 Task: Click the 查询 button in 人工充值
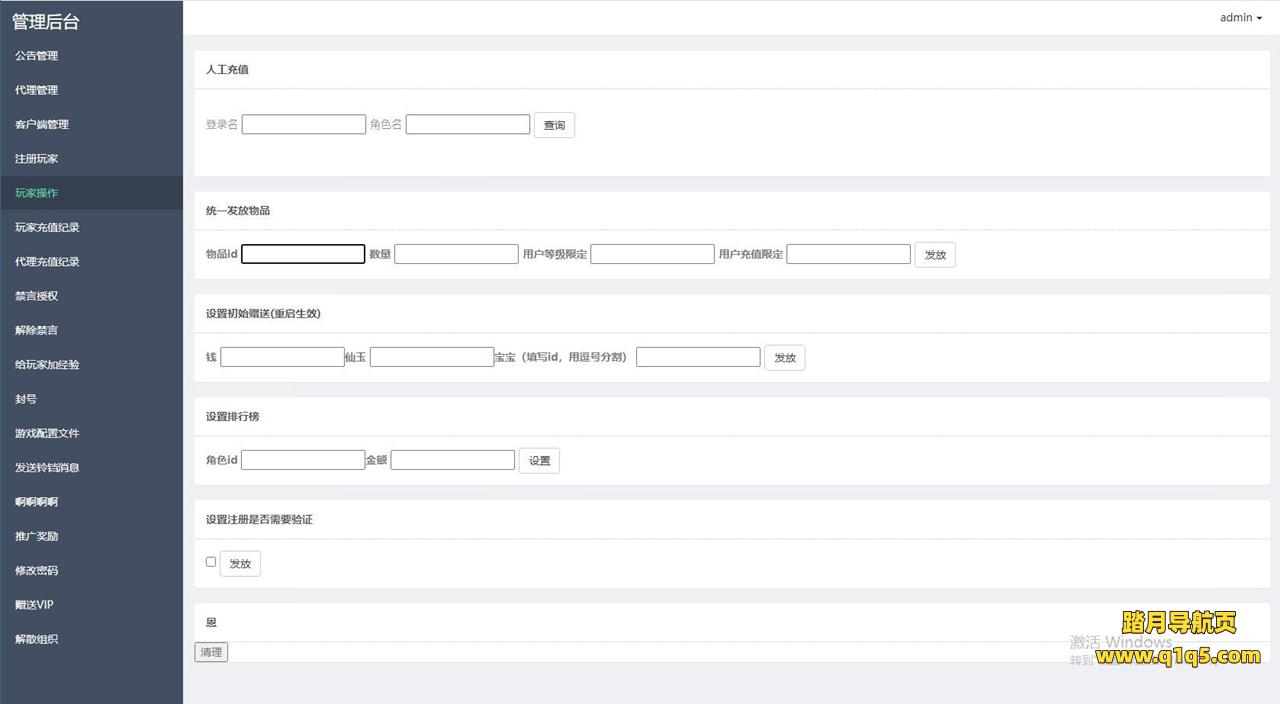(554, 125)
